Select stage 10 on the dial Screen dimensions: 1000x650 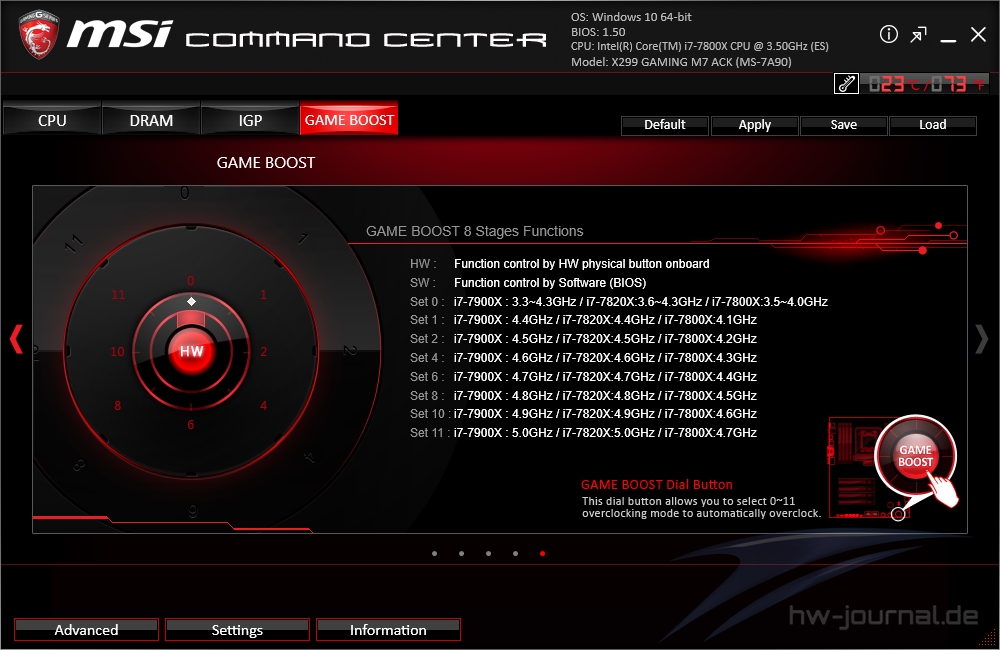click(117, 351)
